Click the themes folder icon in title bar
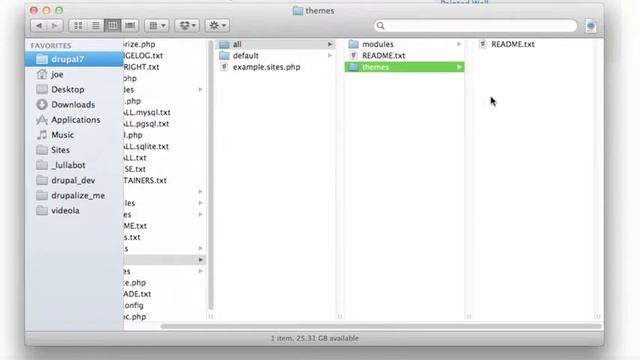Viewport: 640px width, 360px height. click(298, 11)
